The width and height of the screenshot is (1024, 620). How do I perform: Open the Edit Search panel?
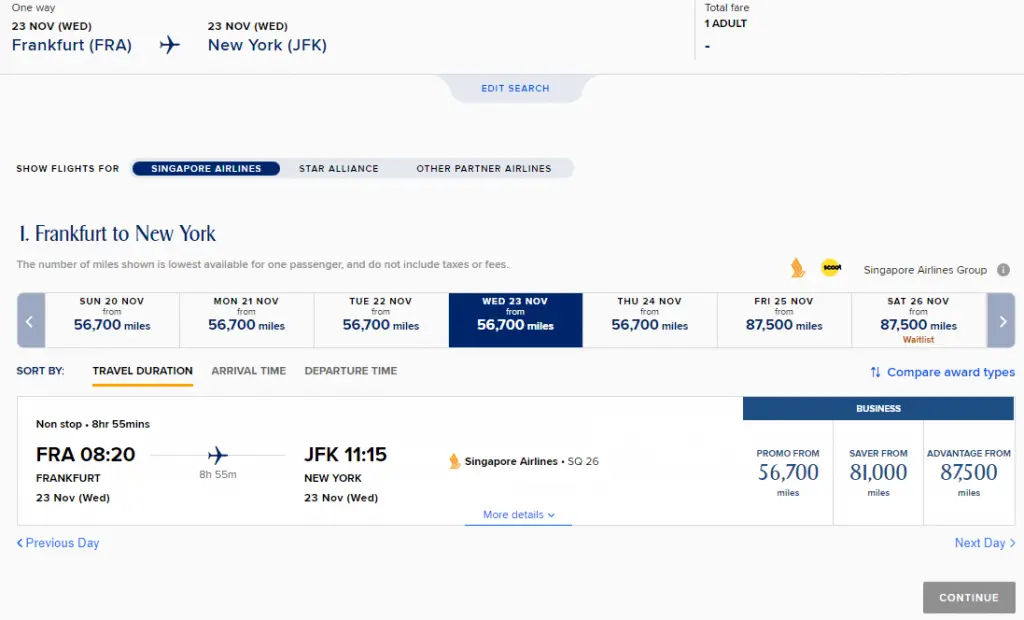pos(515,88)
